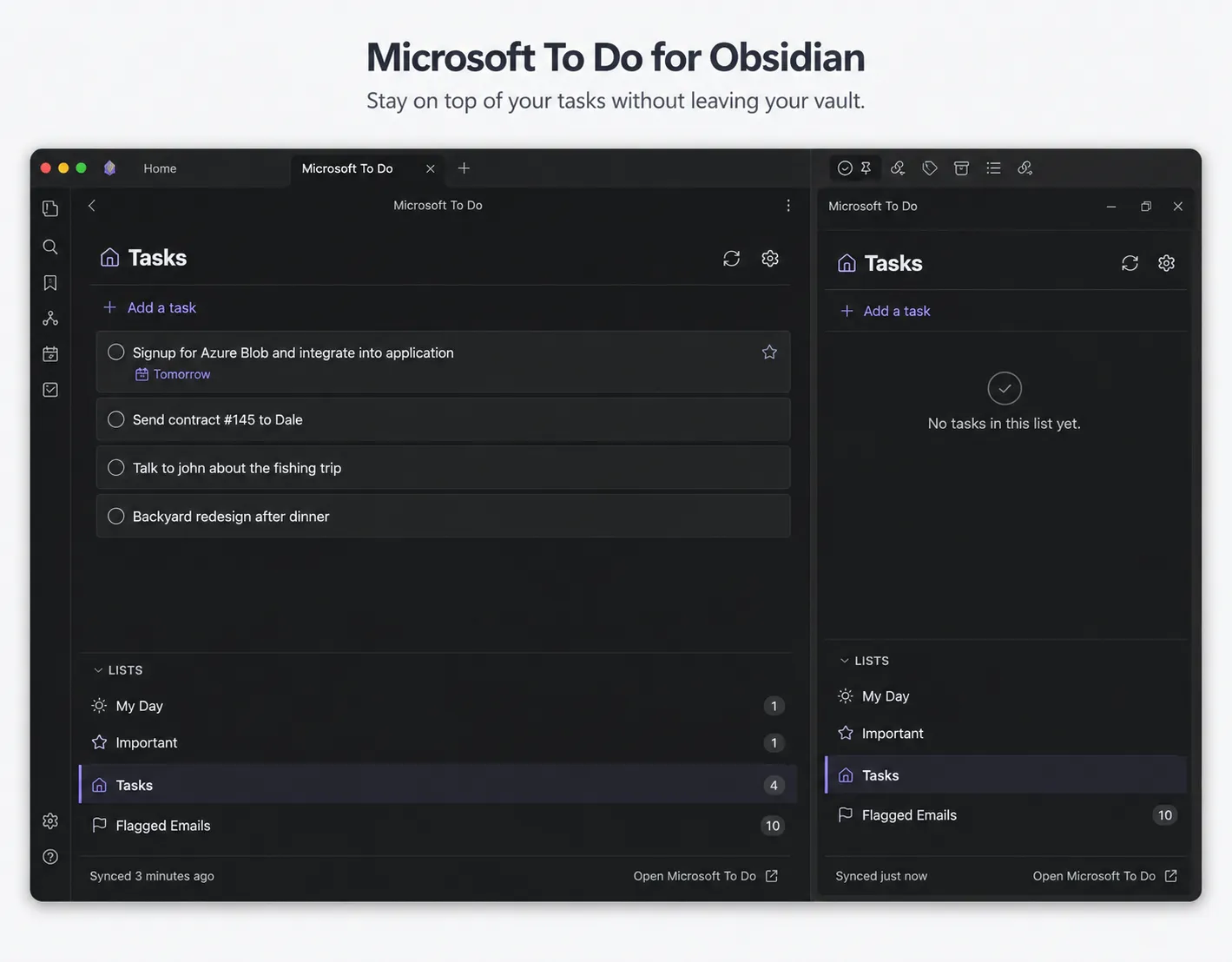Open more options vertical dots menu
The height and width of the screenshot is (962, 1232).
pyautogui.click(x=788, y=206)
